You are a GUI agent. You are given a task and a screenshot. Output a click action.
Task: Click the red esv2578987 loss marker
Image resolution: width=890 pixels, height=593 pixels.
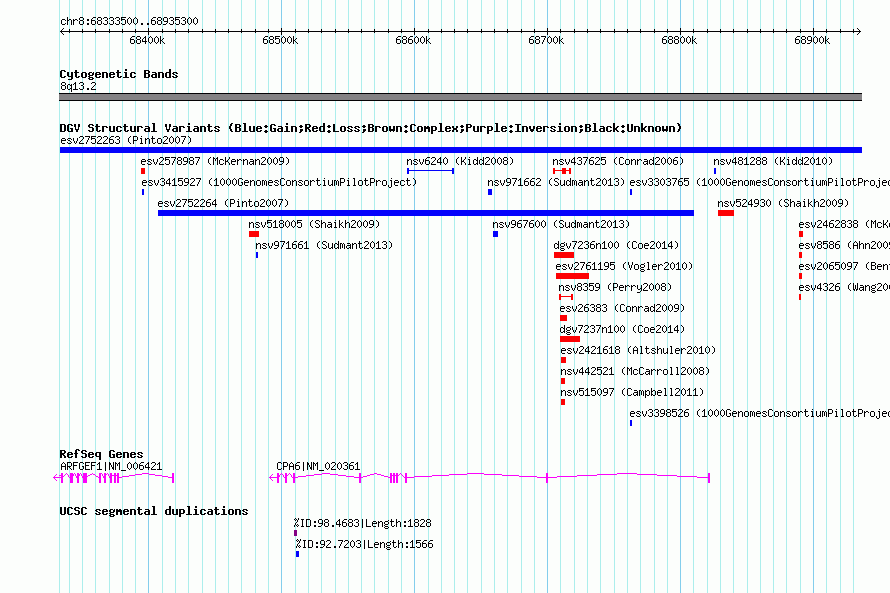(143, 171)
